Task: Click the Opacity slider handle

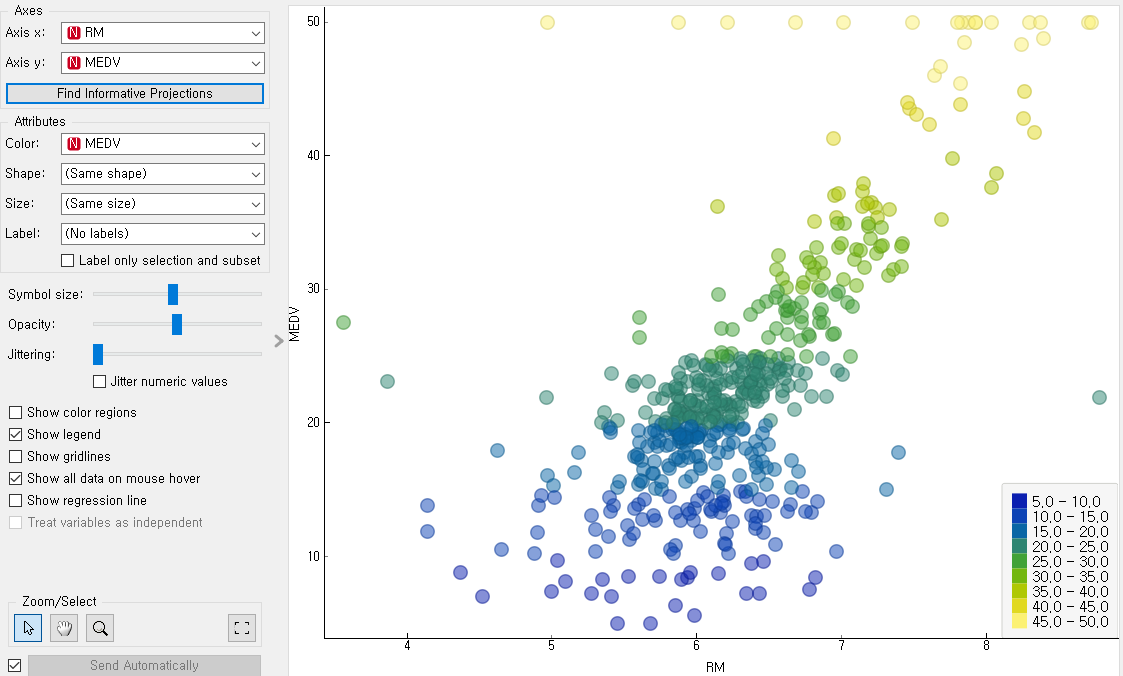Action: (177, 324)
